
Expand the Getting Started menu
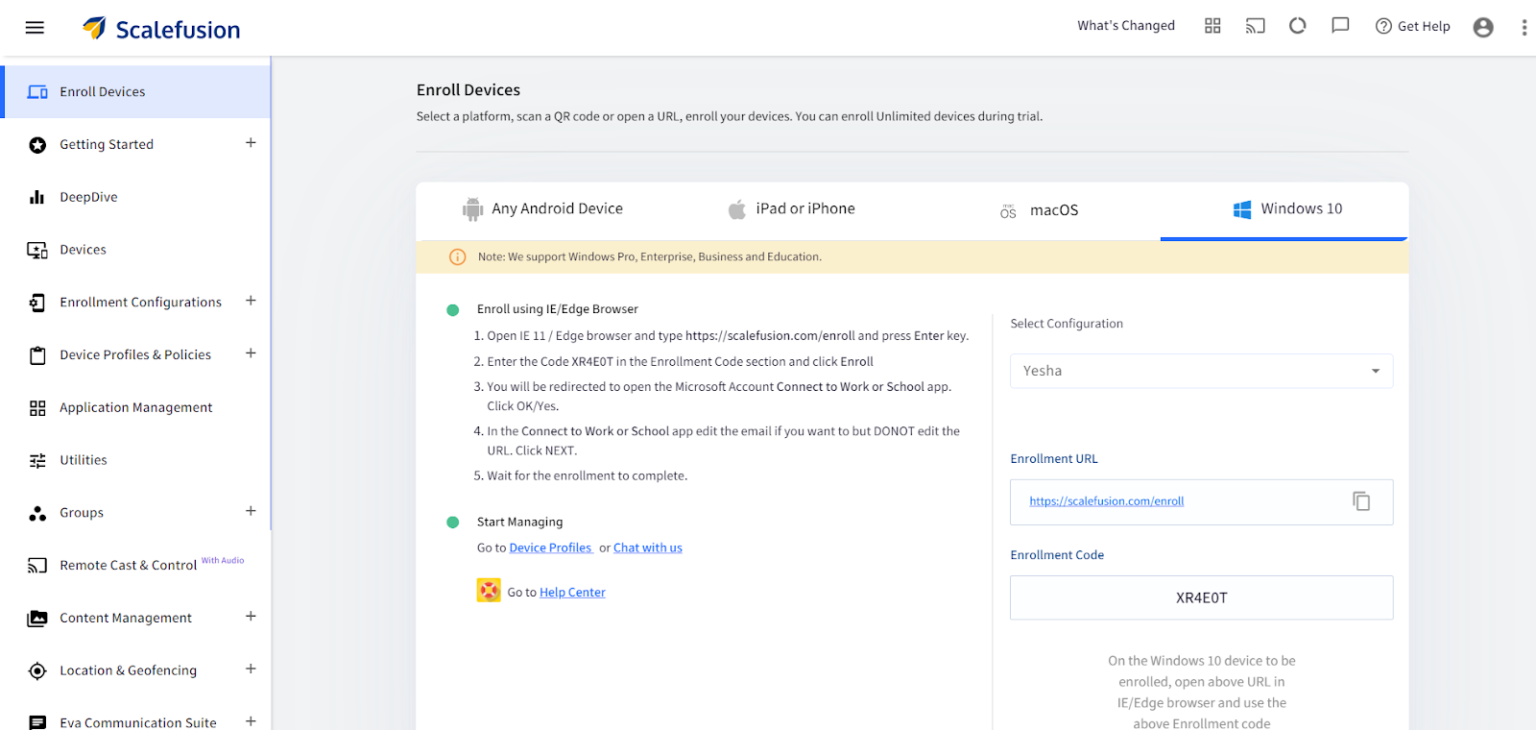[x=251, y=143]
